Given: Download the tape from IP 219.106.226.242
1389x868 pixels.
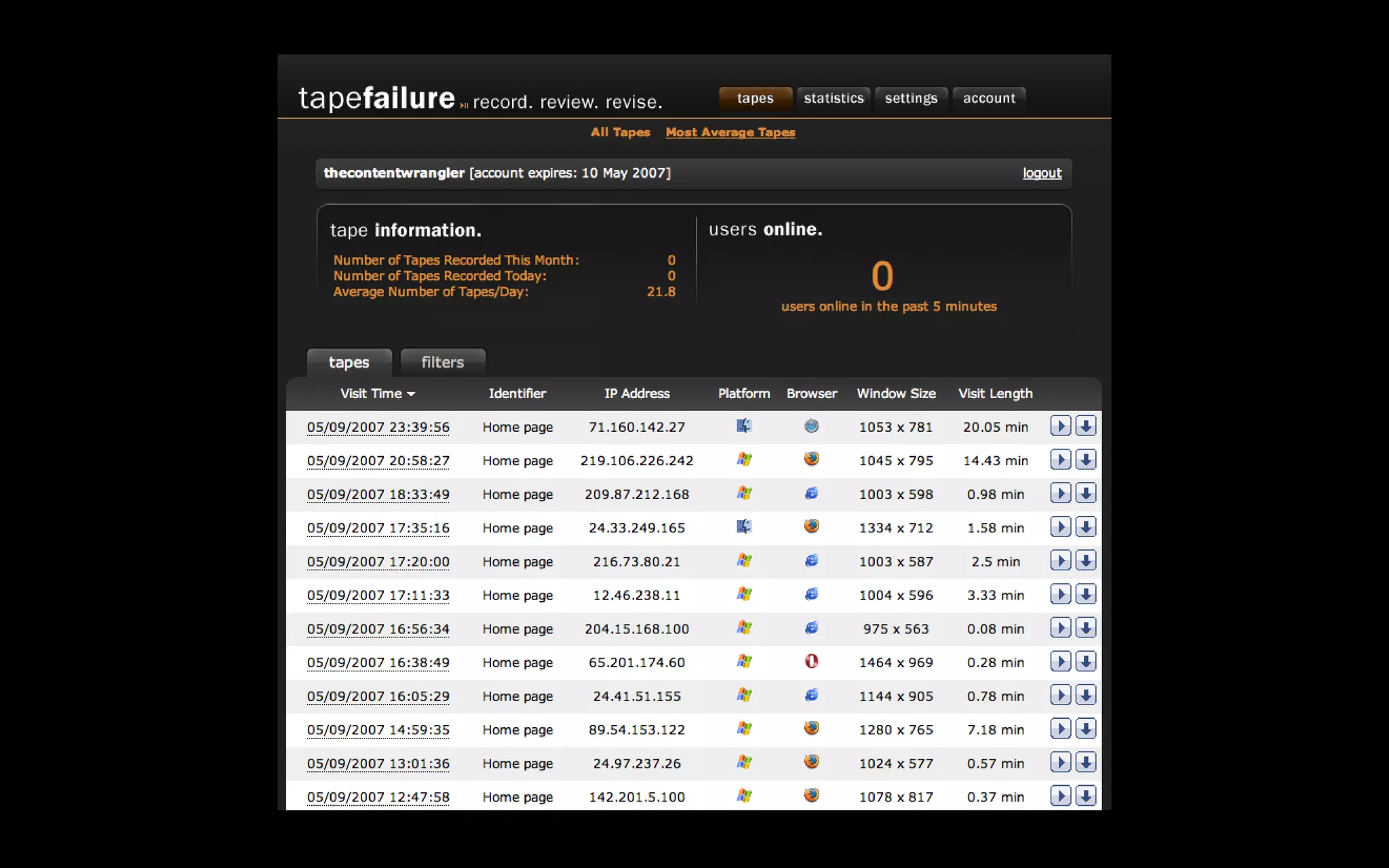Looking at the screenshot, I should pyautogui.click(x=1085, y=460).
